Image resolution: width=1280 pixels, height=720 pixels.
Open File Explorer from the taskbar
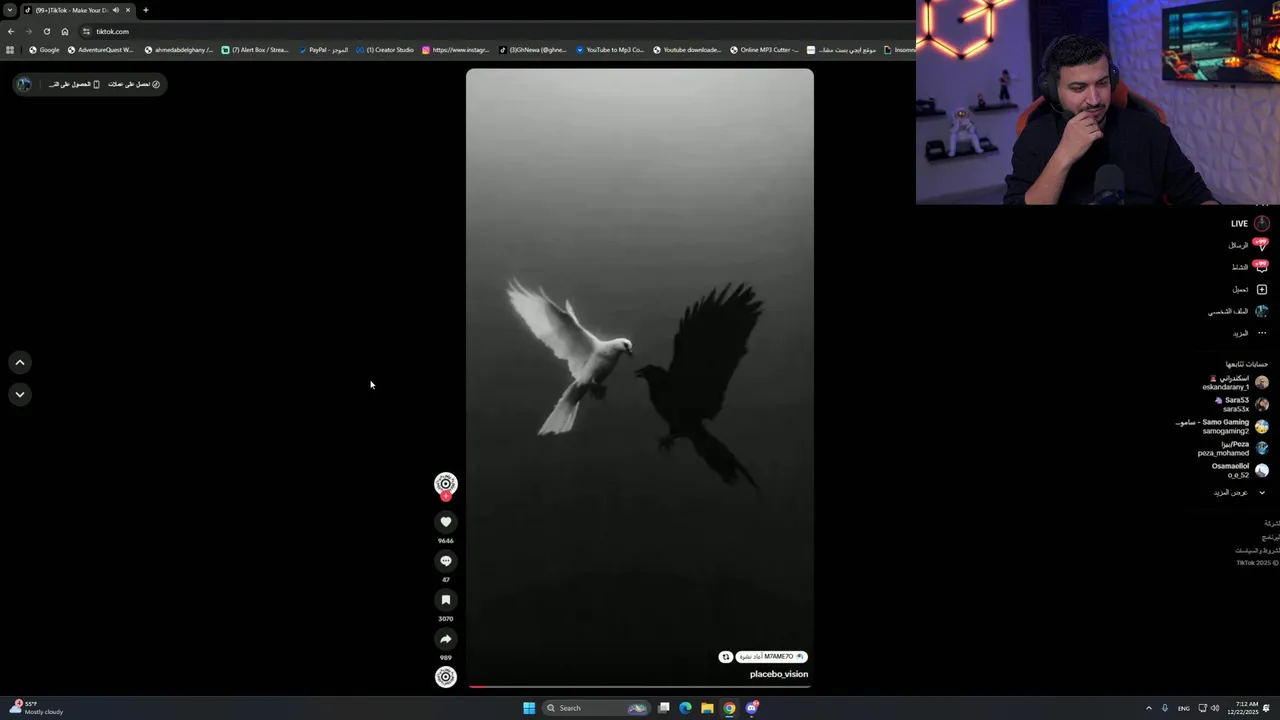(707, 708)
